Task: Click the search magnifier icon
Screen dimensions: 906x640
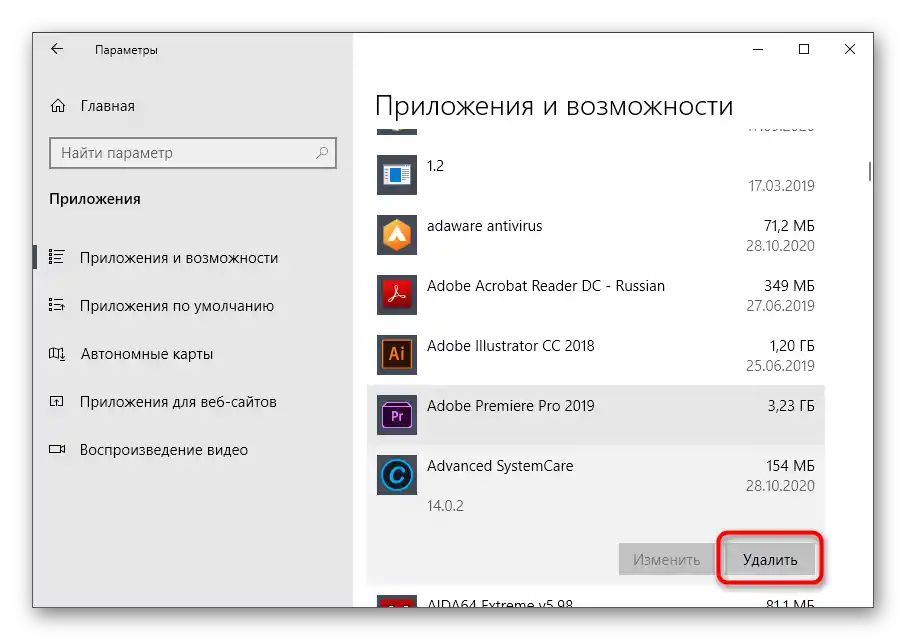Action: 322,152
